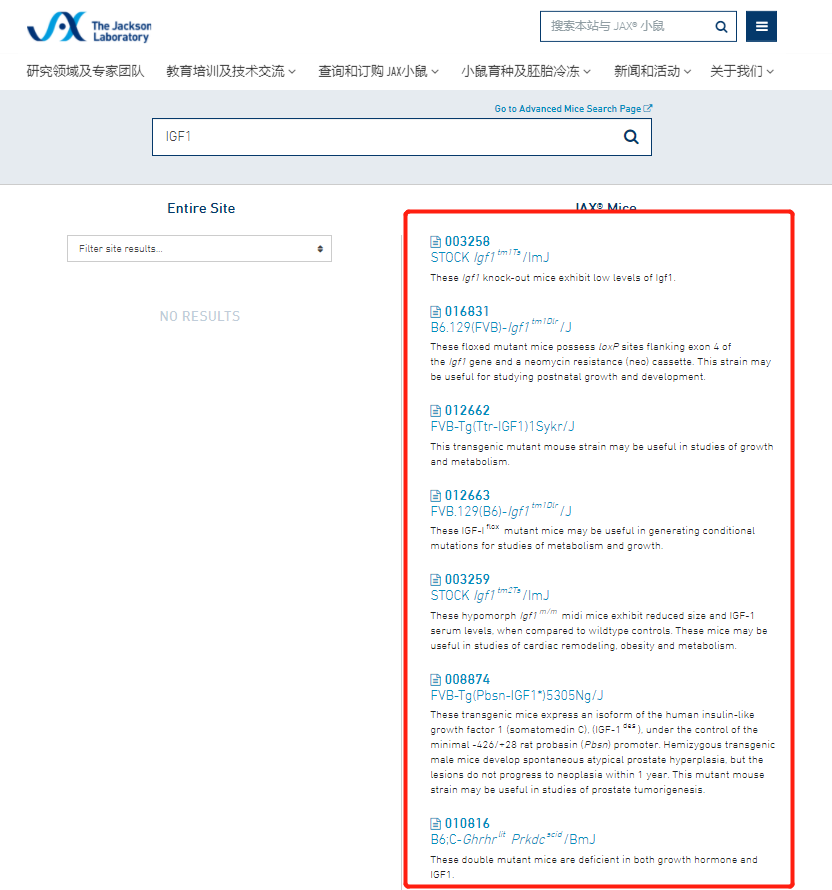Click the document icon beside 010816
Viewport: 832px width, 890px height.
pos(435,824)
